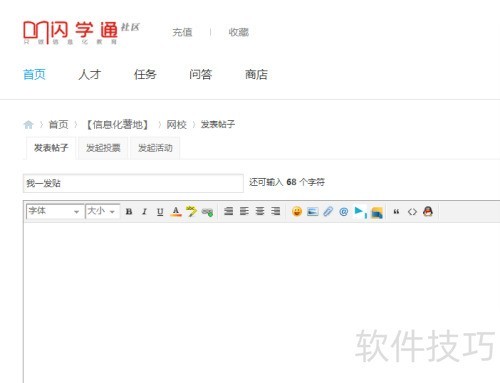Click 发表帖子 in the breadcrumb

pos(218,125)
